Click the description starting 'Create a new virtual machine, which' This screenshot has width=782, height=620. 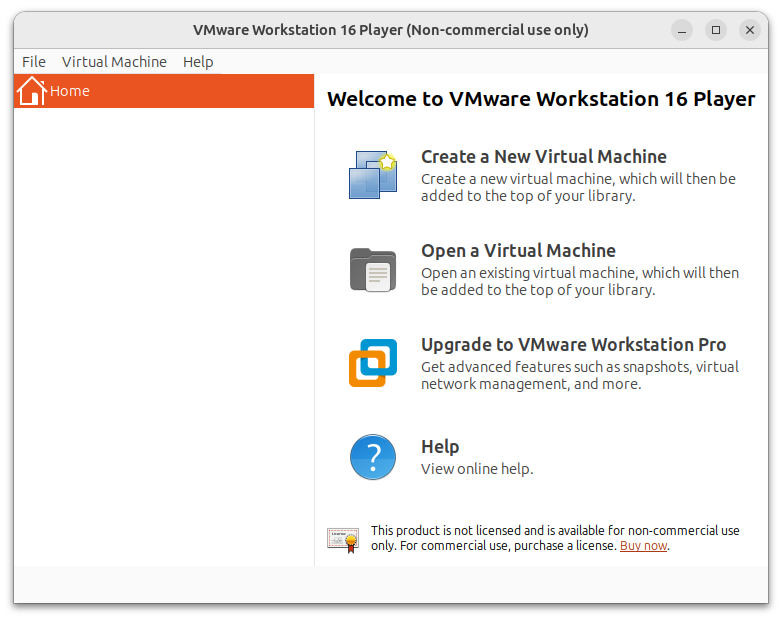(x=578, y=188)
